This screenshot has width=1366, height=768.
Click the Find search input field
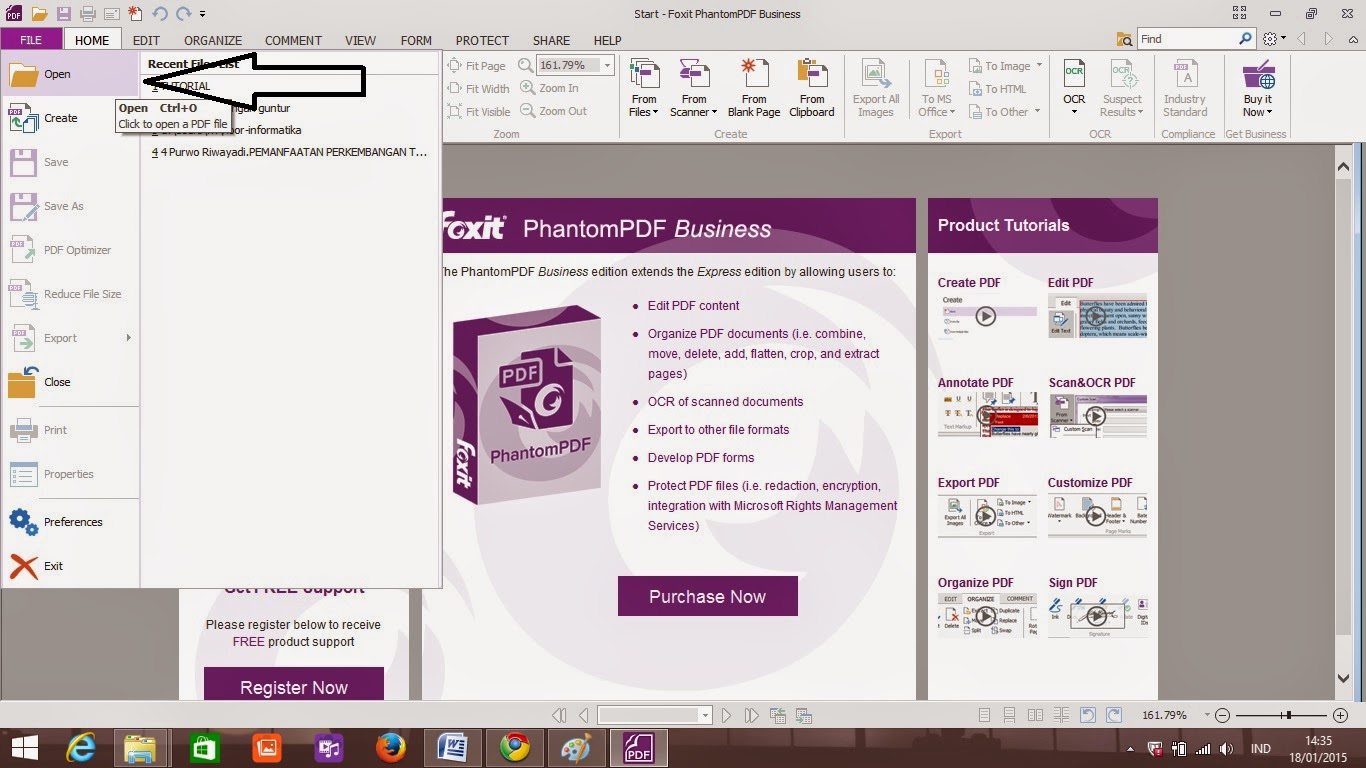coord(1188,39)
